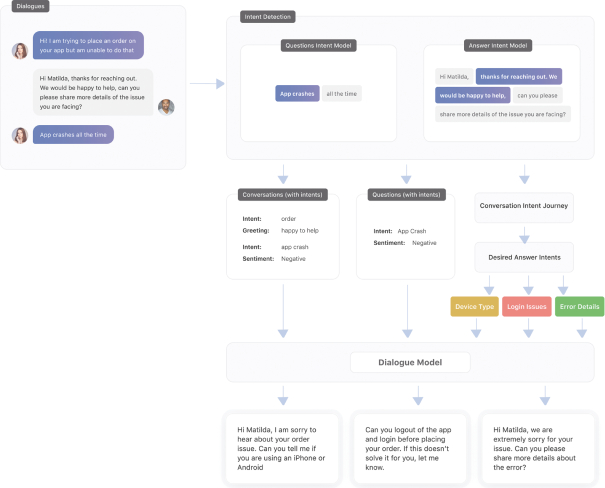Click the highlighted 'App crashes' chip

[x=297, y=94]
